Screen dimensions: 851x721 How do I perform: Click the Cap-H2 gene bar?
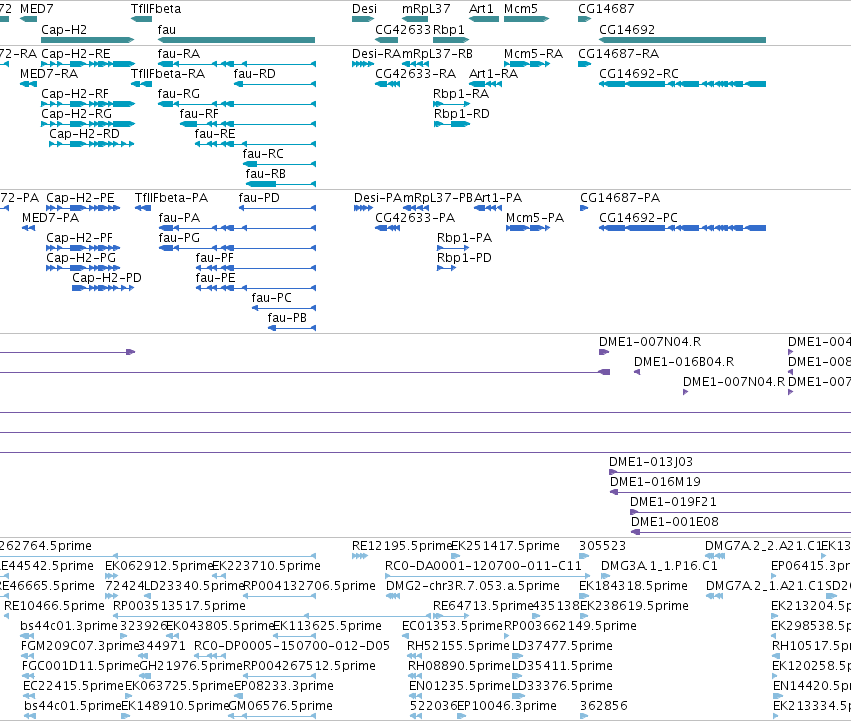point(87,40)
